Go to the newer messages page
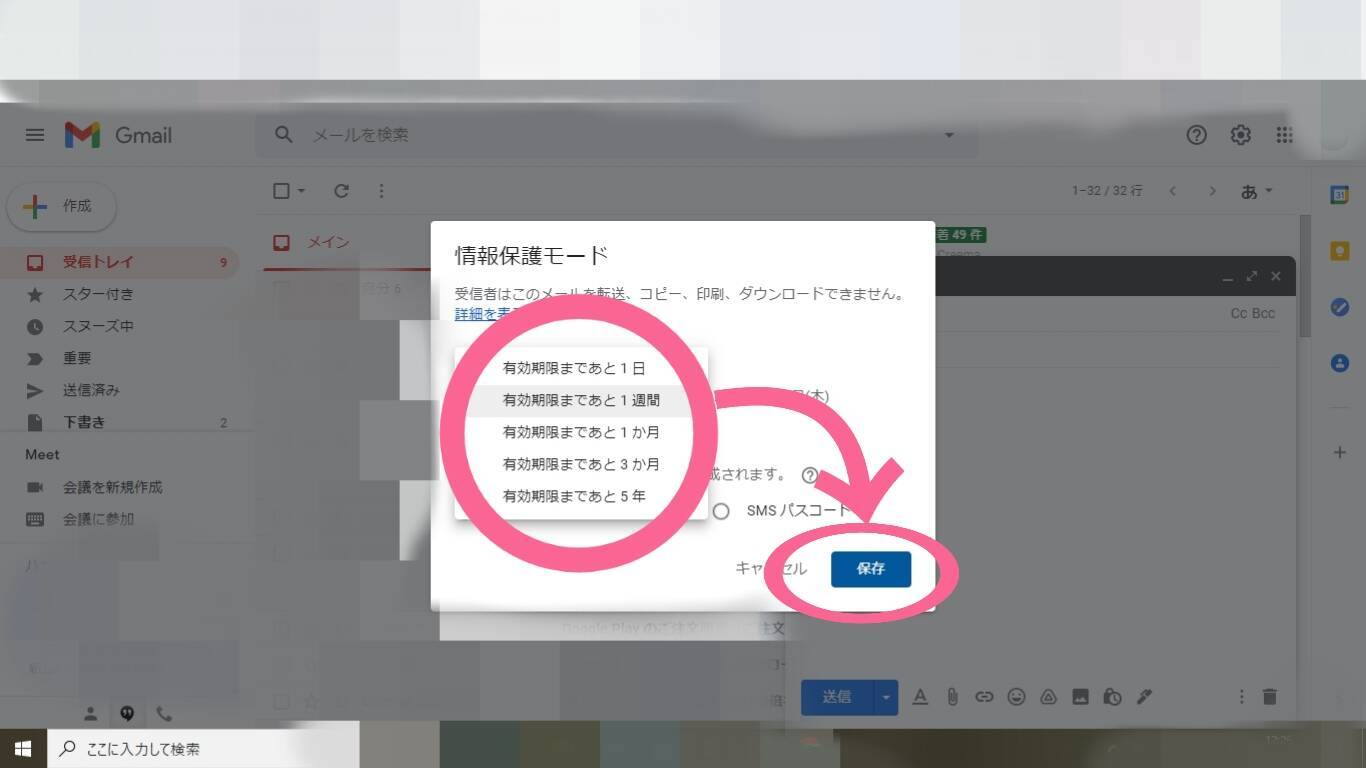The height and width of the screenshot is (768, 1366). (1172, 191)
